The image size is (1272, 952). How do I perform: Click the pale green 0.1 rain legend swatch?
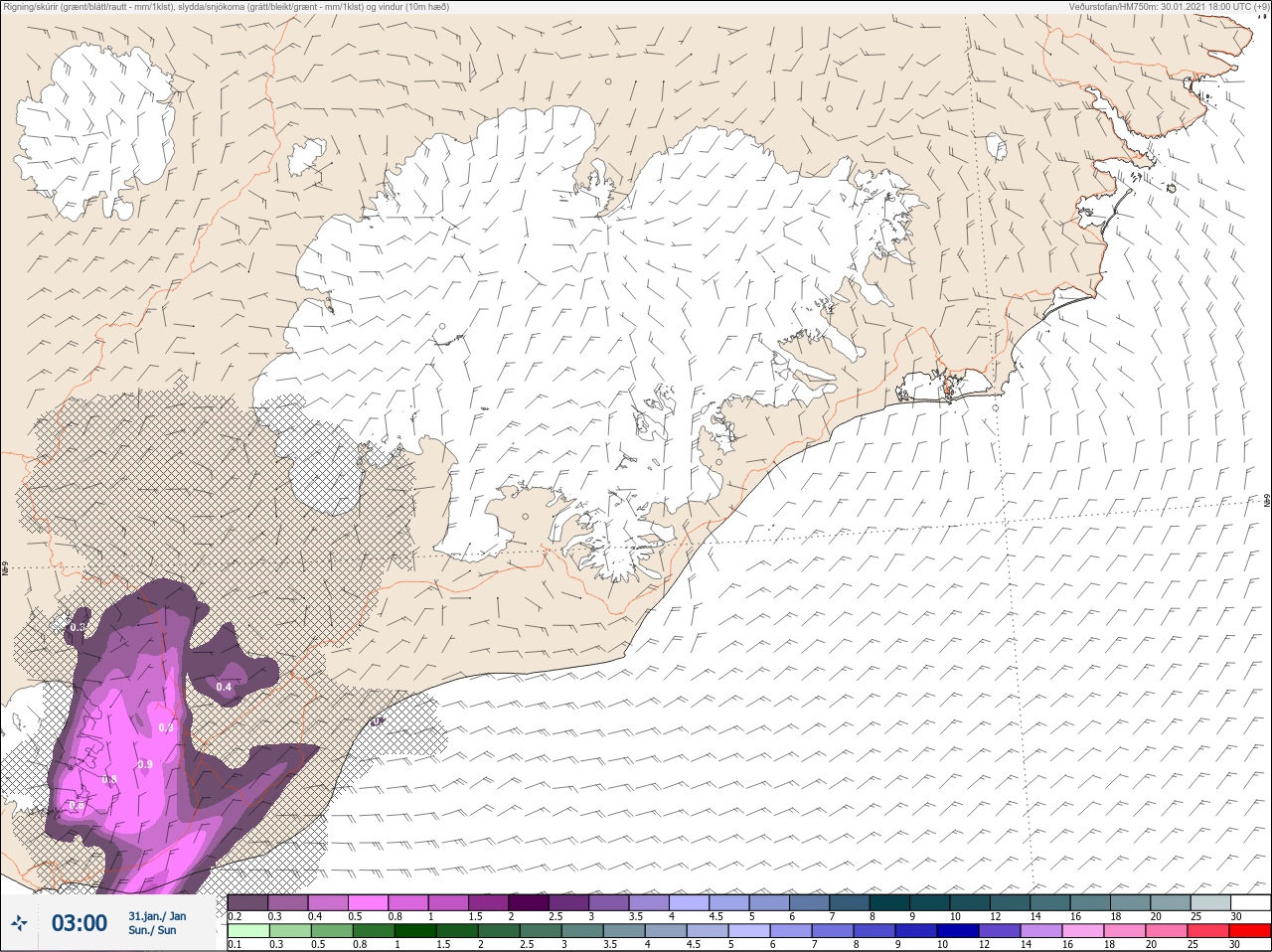click(247, 931)
